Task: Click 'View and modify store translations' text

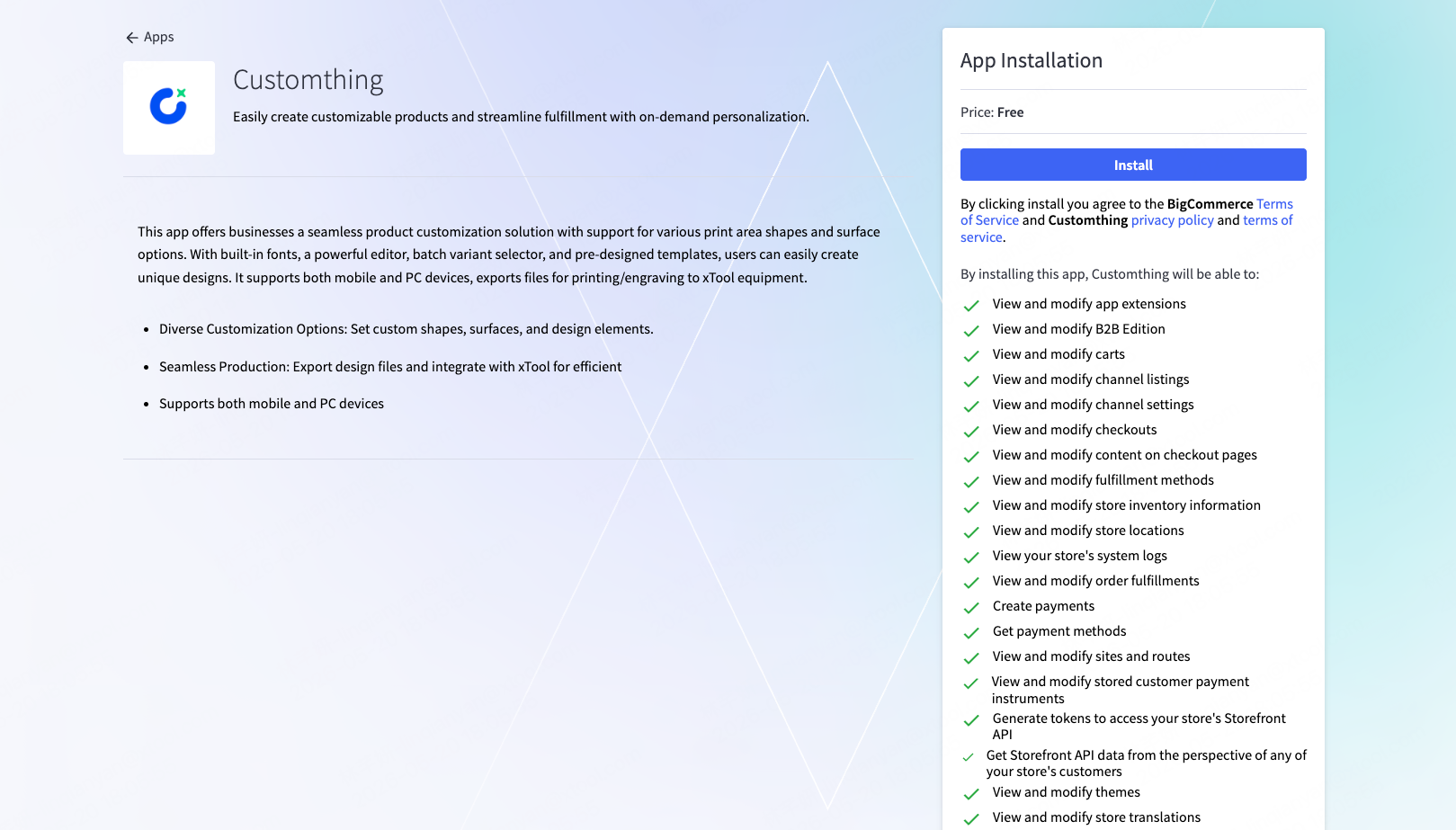Action: coord(1096,817)
